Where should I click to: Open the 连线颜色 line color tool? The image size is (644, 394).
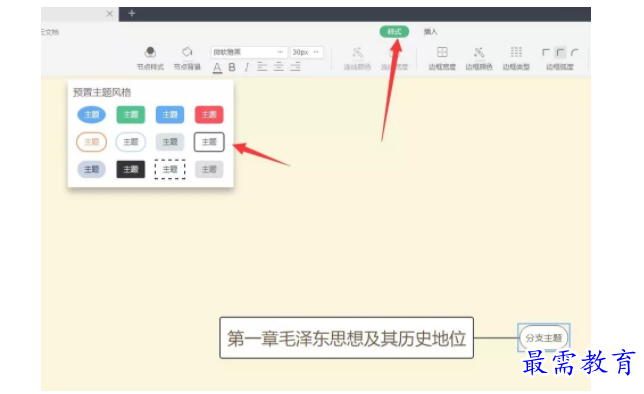(357, 58)
